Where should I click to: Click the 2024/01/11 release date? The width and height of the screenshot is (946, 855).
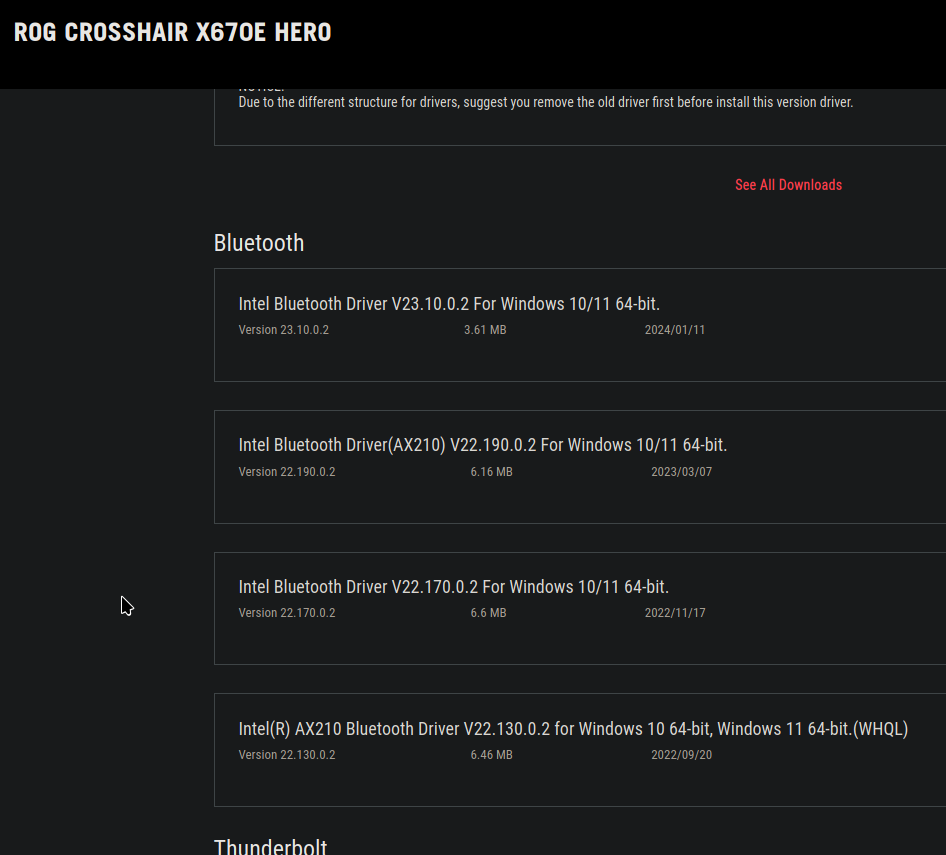(675, 330)
